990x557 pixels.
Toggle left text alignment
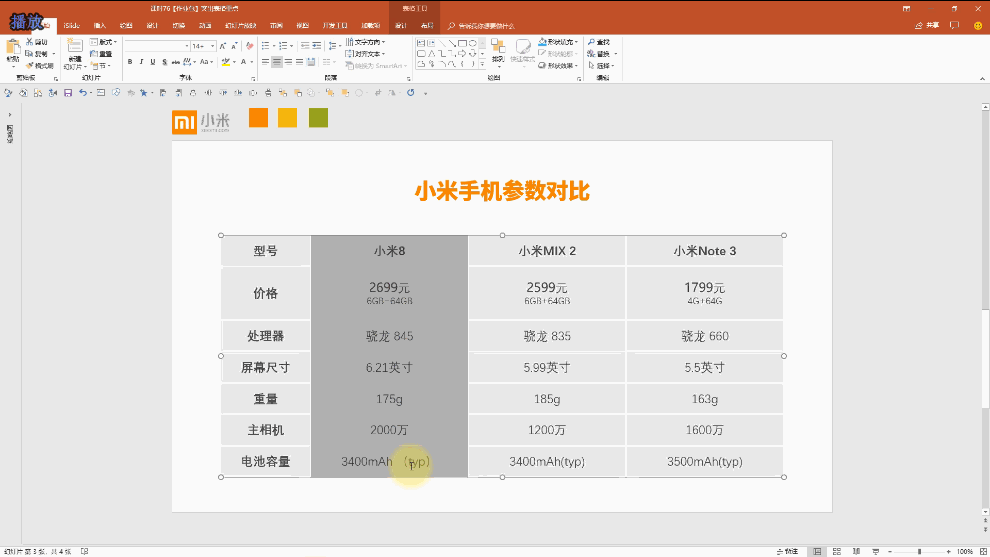click(265, 61)
